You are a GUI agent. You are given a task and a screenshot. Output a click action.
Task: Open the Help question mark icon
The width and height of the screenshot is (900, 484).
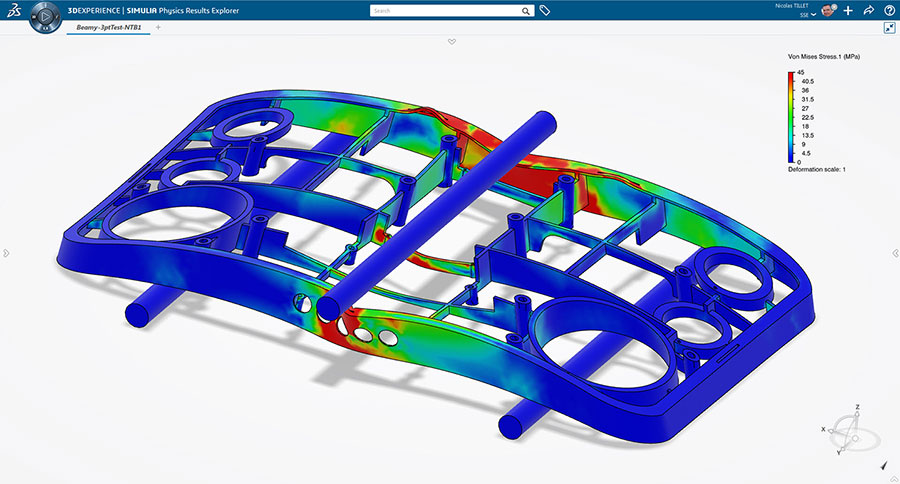click(889, 10)
